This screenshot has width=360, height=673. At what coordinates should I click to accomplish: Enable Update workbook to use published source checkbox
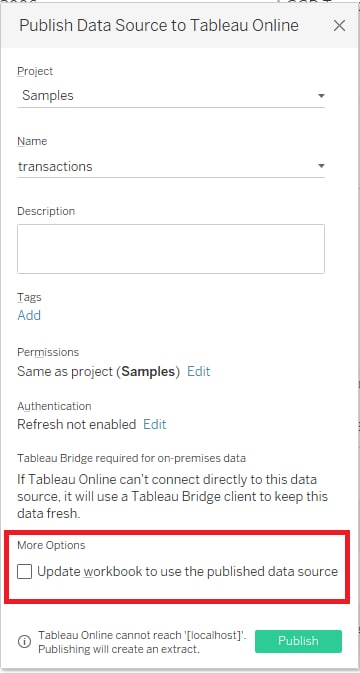click(24, 572)
